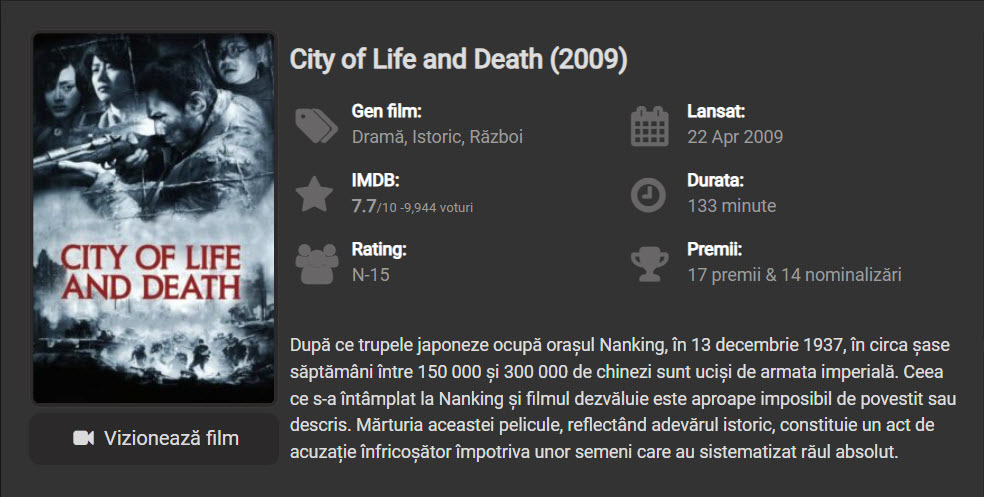Click the Rating people group icon
This screenshot has height=497, width=984.
tap(316, 263)
